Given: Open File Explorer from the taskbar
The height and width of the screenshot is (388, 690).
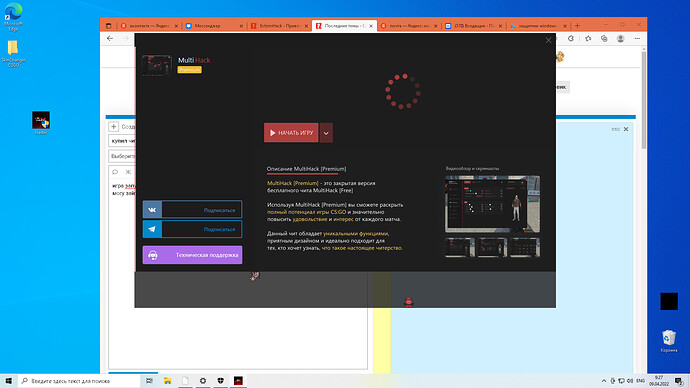Looking at the screenshot, I should pos(168,381).
